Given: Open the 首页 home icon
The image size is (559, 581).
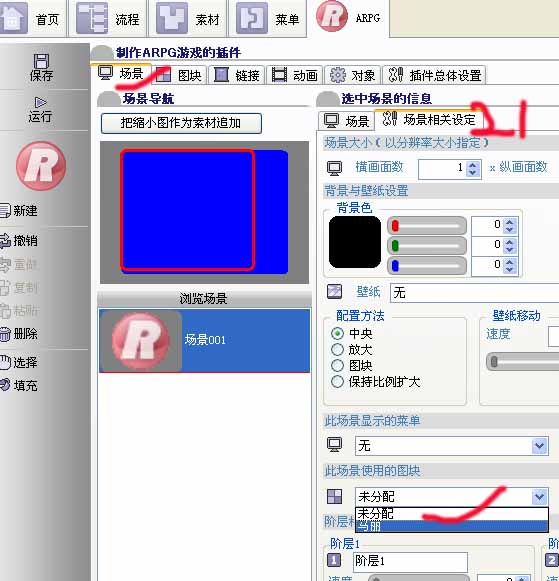Looking at the screenshot, I should [13, 18].
